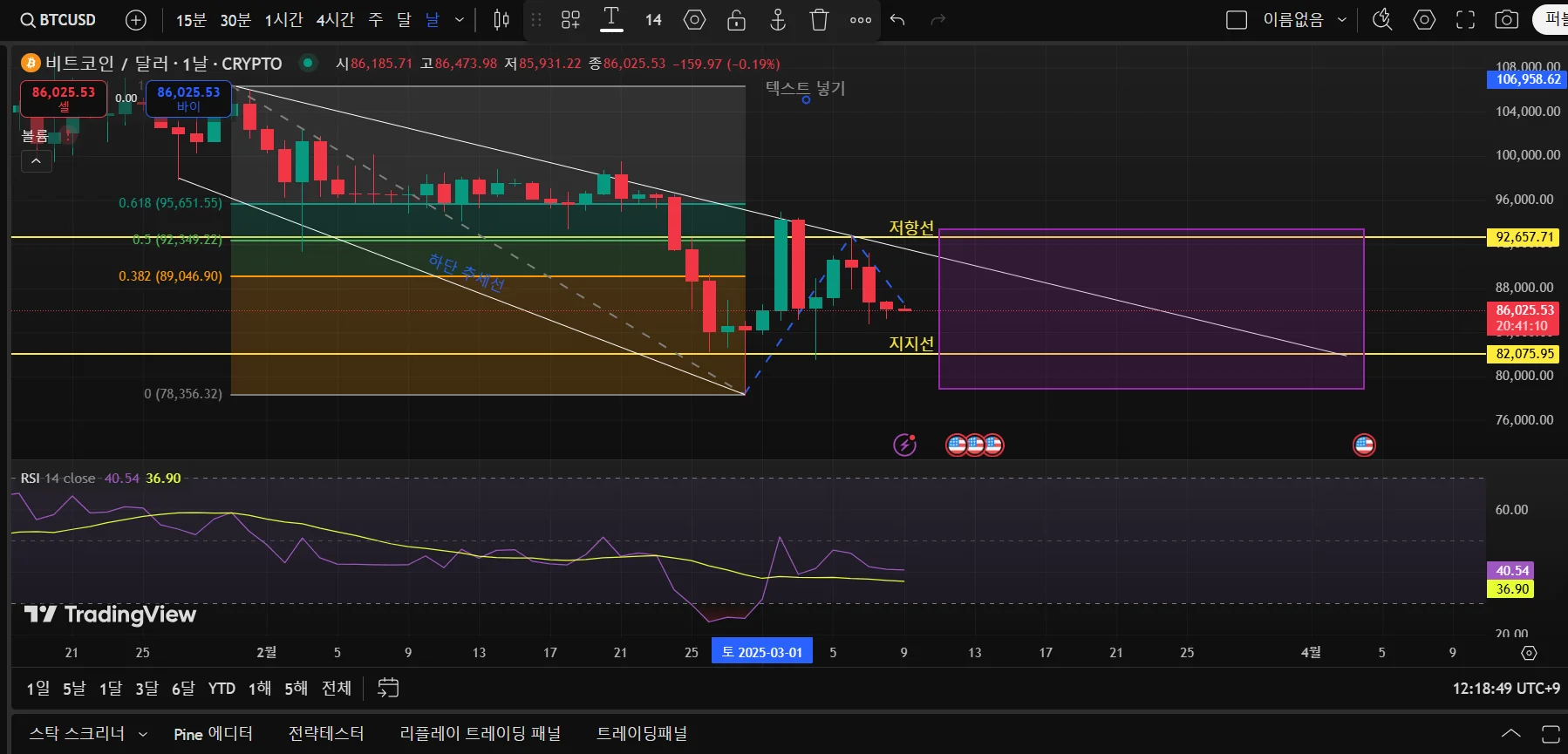
Task: Switch to the 30분 timeframe
Action: [x=235, y=19]
